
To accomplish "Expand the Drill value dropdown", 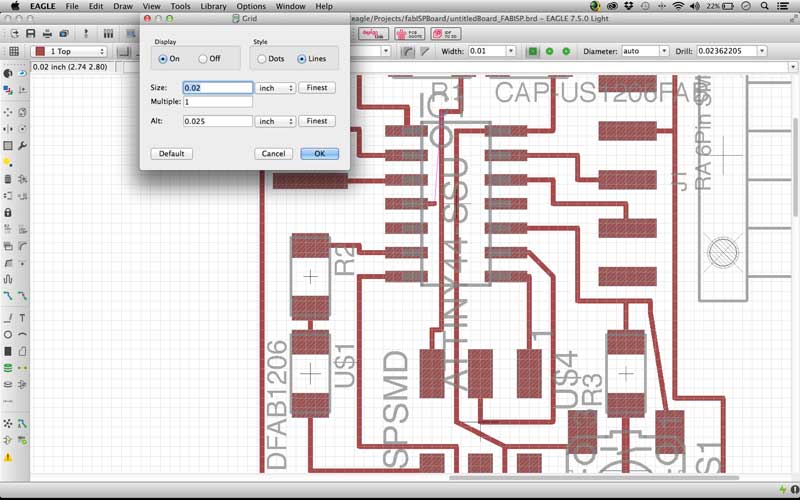I will tap(762, 51).
